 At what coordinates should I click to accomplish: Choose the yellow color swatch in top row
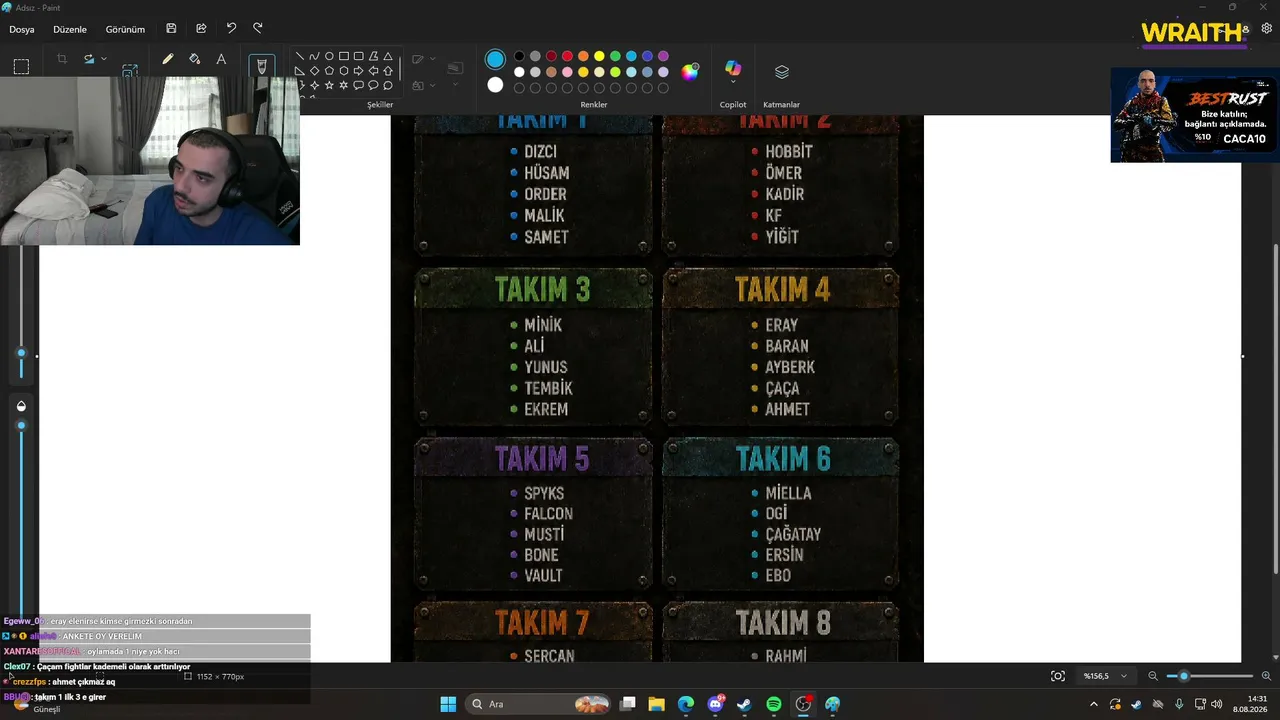pos(599,56)
